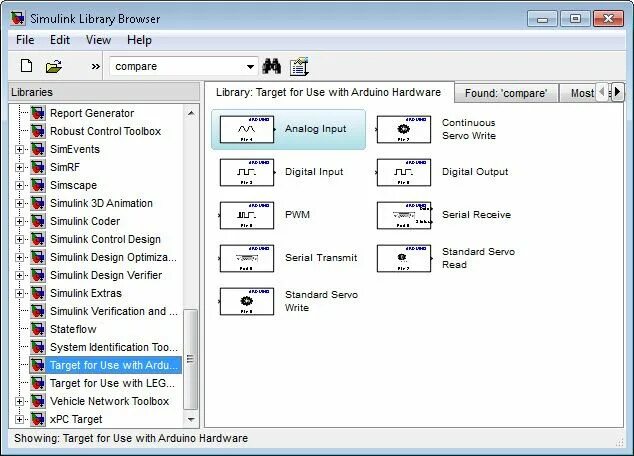Switch to the Found: 'compare' tab
This screenshot has width=634, height=456.
[506, 93]
